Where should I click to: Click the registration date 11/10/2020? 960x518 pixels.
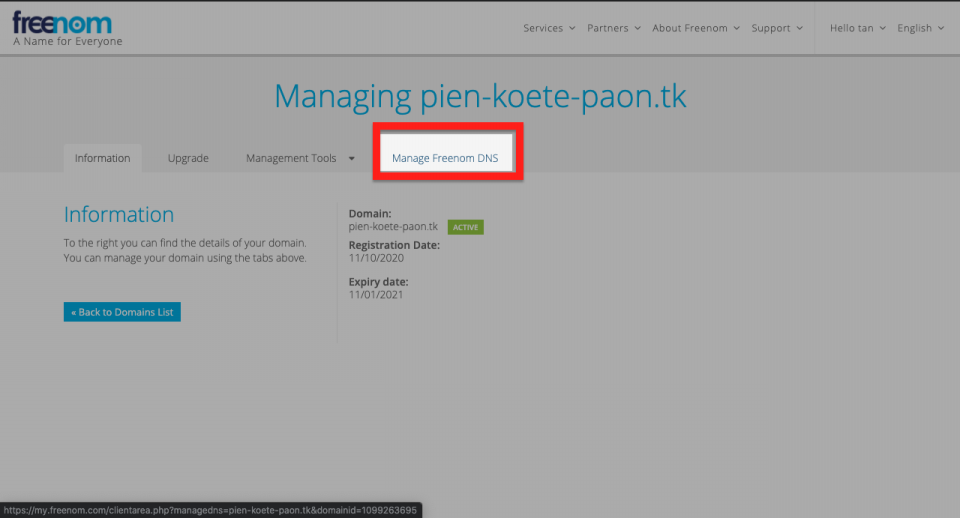pyautogui.click(x=376, y=258)
